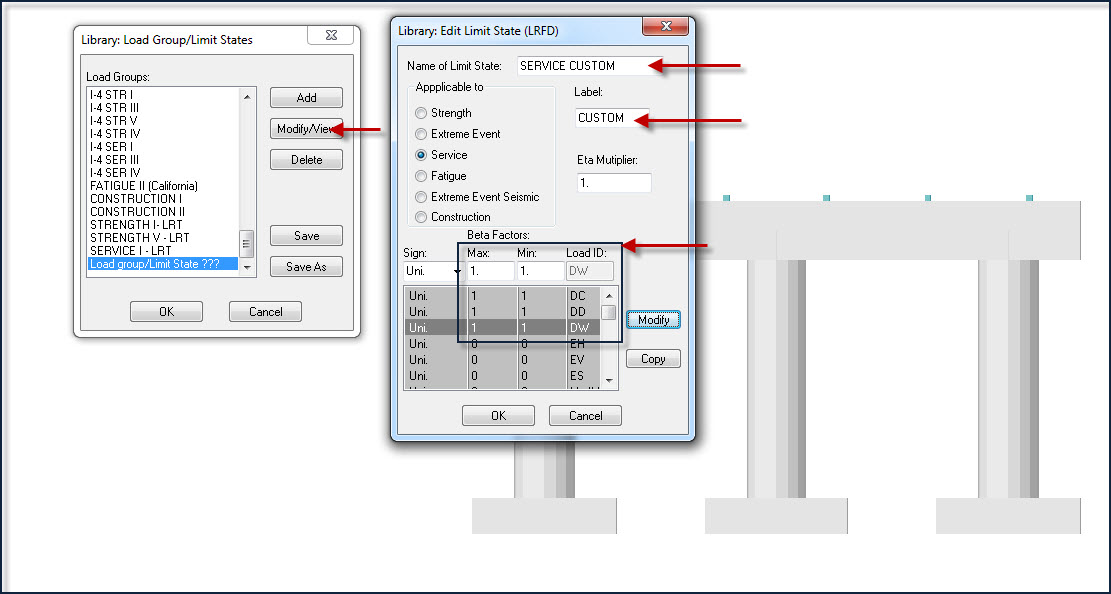The width and height of the screenshot is (1111, 594).
Task: Click the Modify/View button
Action: pos(306,129)
